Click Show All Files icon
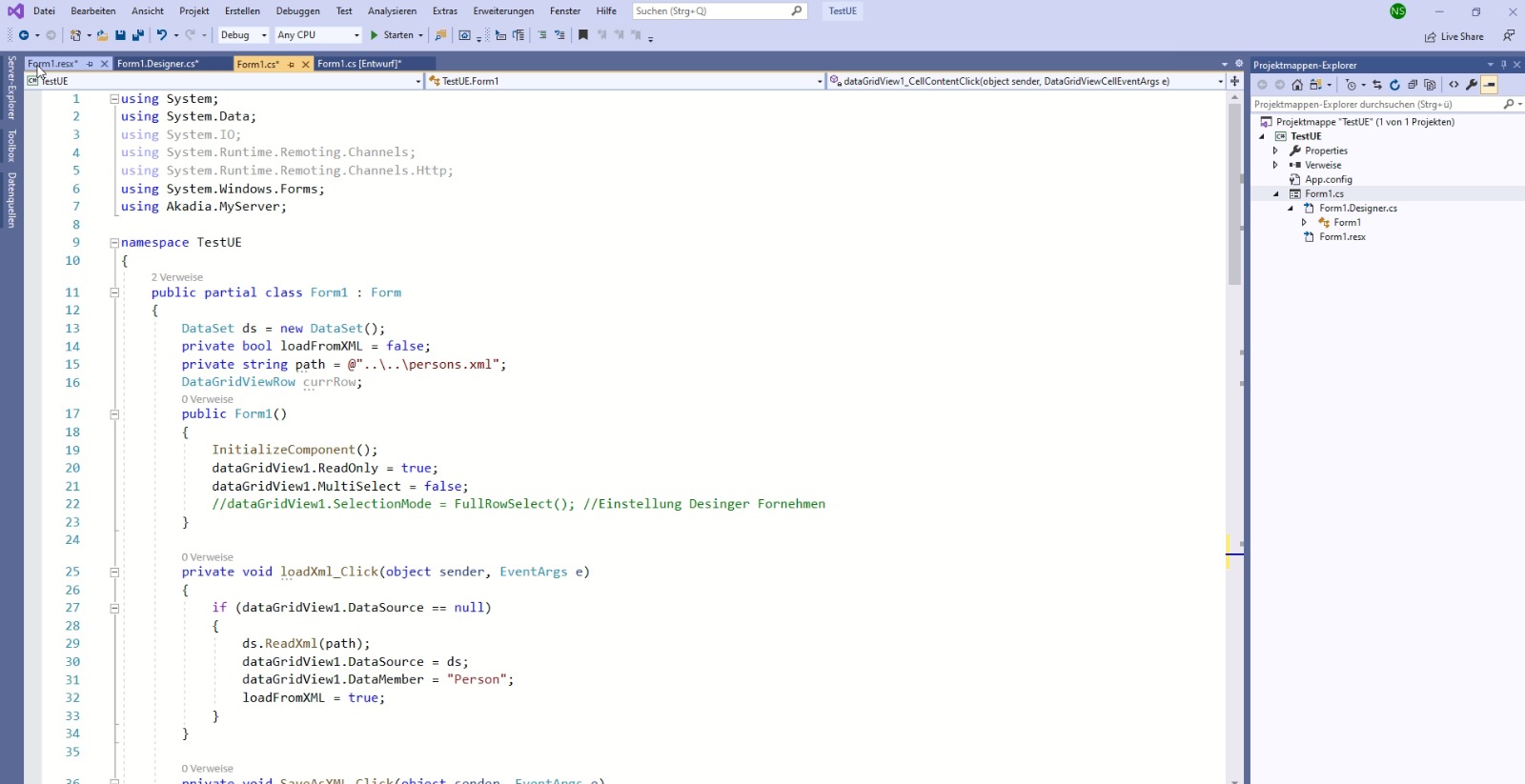Viewport: 1525px width, 784px height. [1430, 85]
